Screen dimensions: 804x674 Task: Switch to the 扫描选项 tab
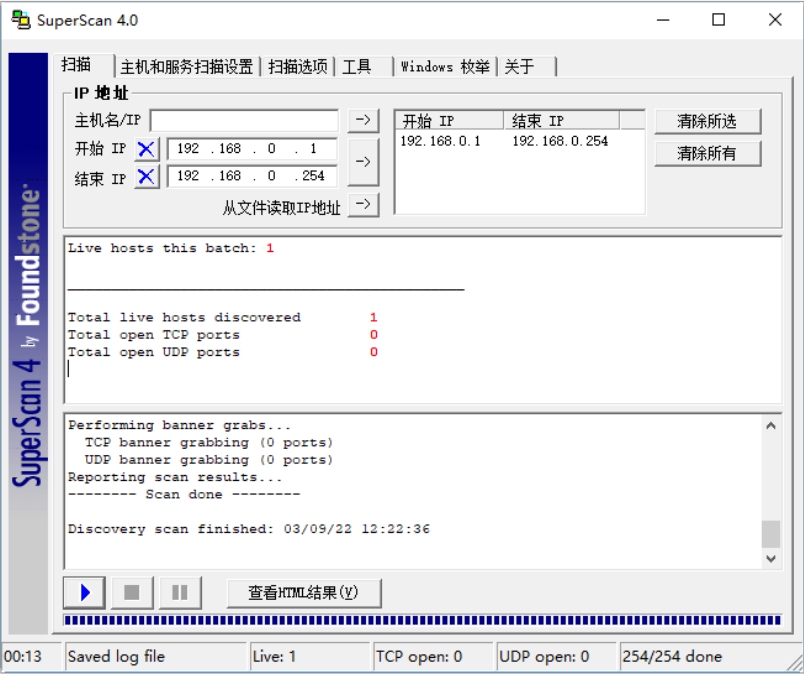(297, 67)
